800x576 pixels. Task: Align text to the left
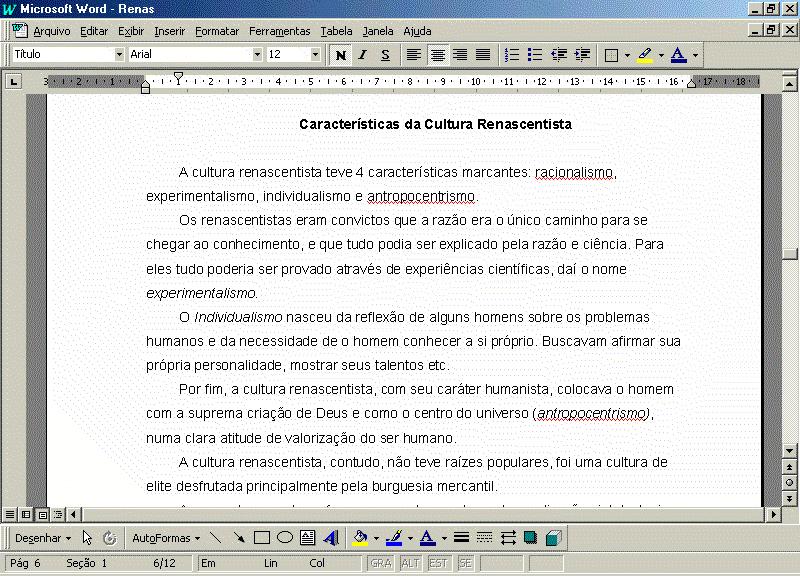tap(414, 55)
